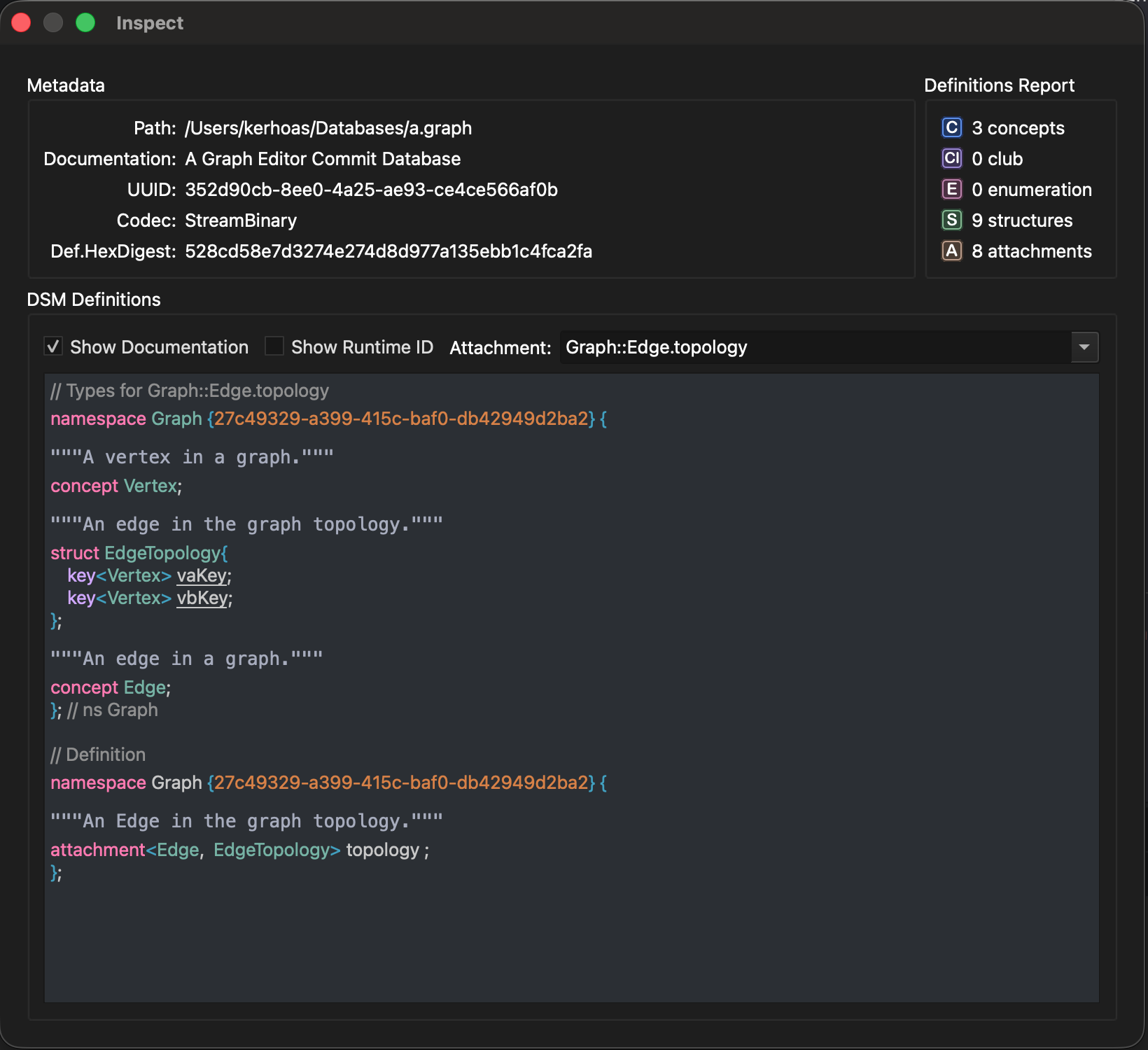Enable the Show Runtime ID checkbox
This screenshot has height=1050, width=1148.
click(x=274, y=346)
